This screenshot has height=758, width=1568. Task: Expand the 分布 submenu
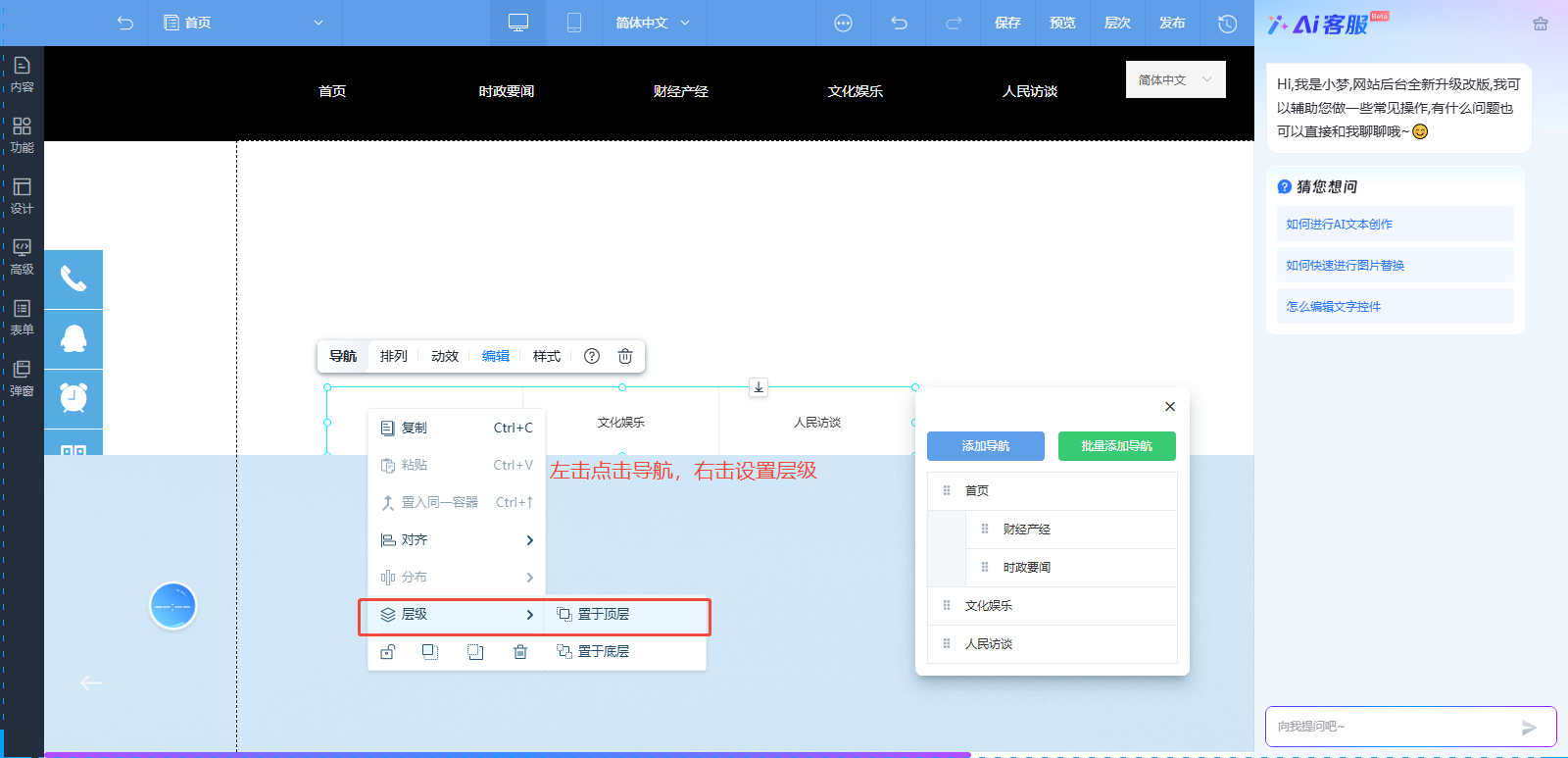point(457,578)
